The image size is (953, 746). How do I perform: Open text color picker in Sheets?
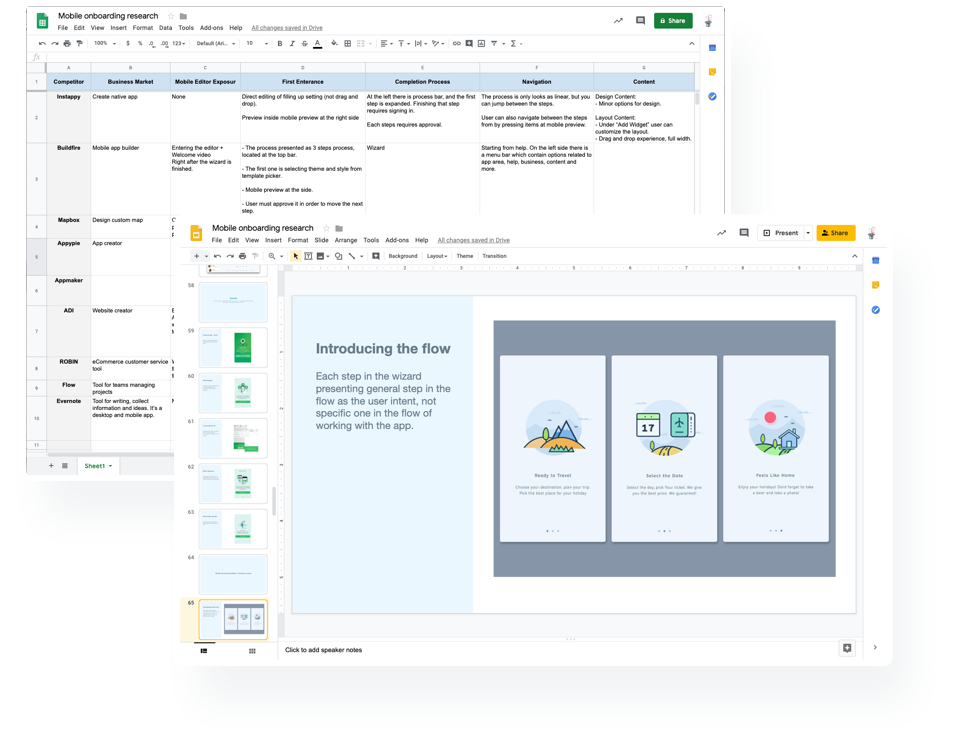pyautogui.click(x=317, y=44)
